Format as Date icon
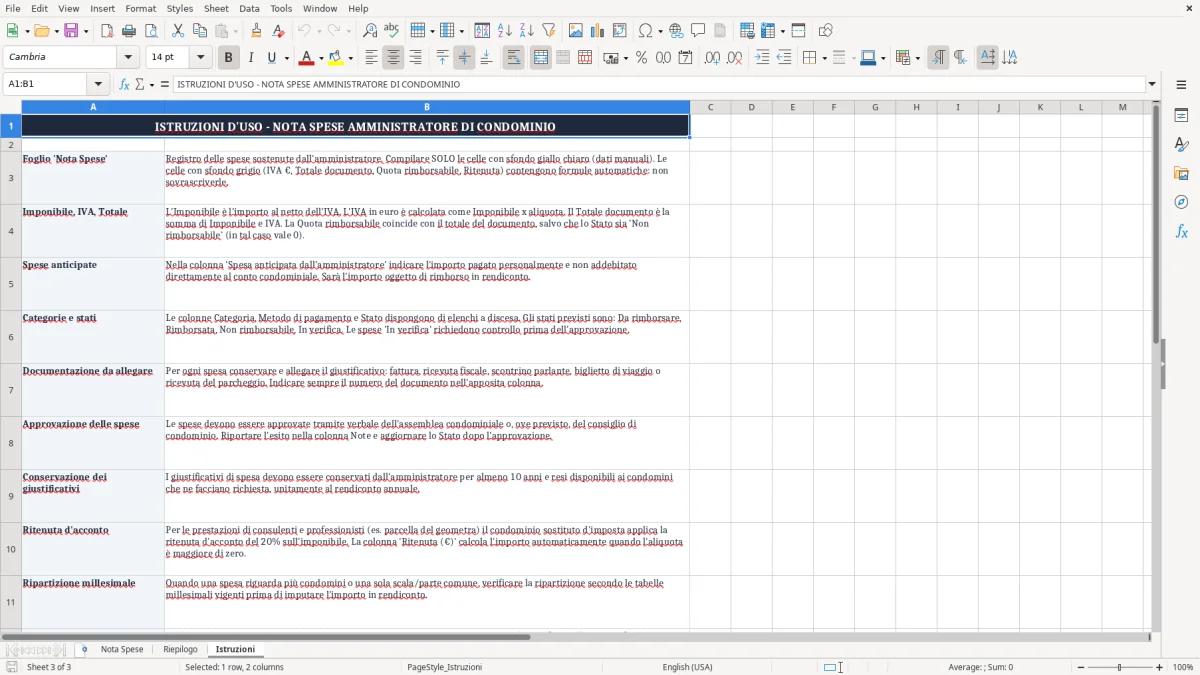This screenshot has height=675, width=1200. coord(685,58)
